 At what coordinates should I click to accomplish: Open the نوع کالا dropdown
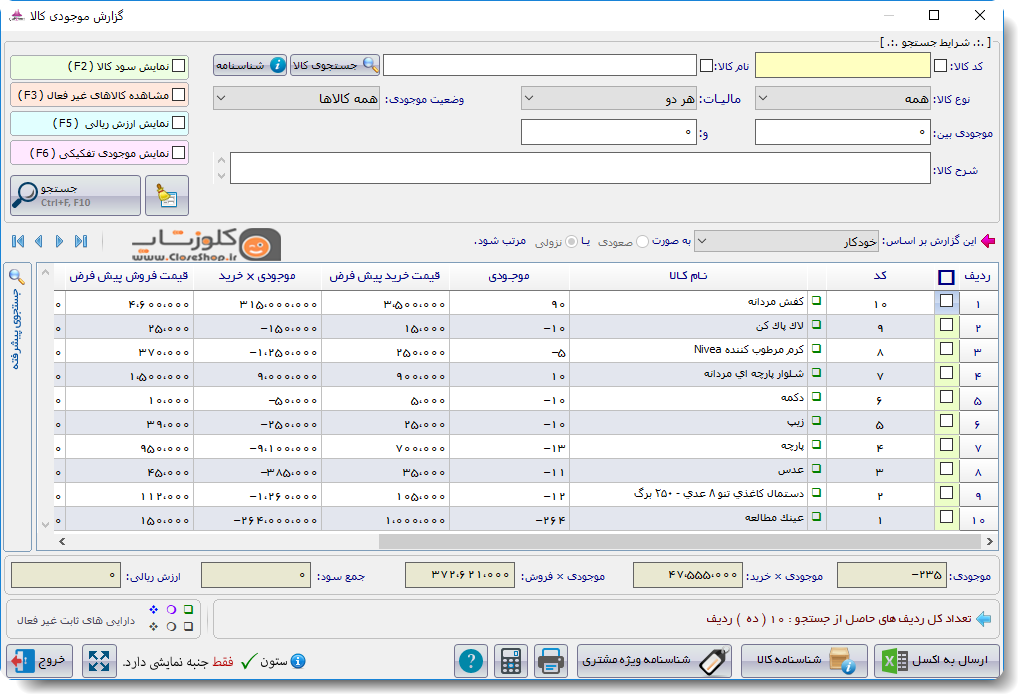(842, 99)
